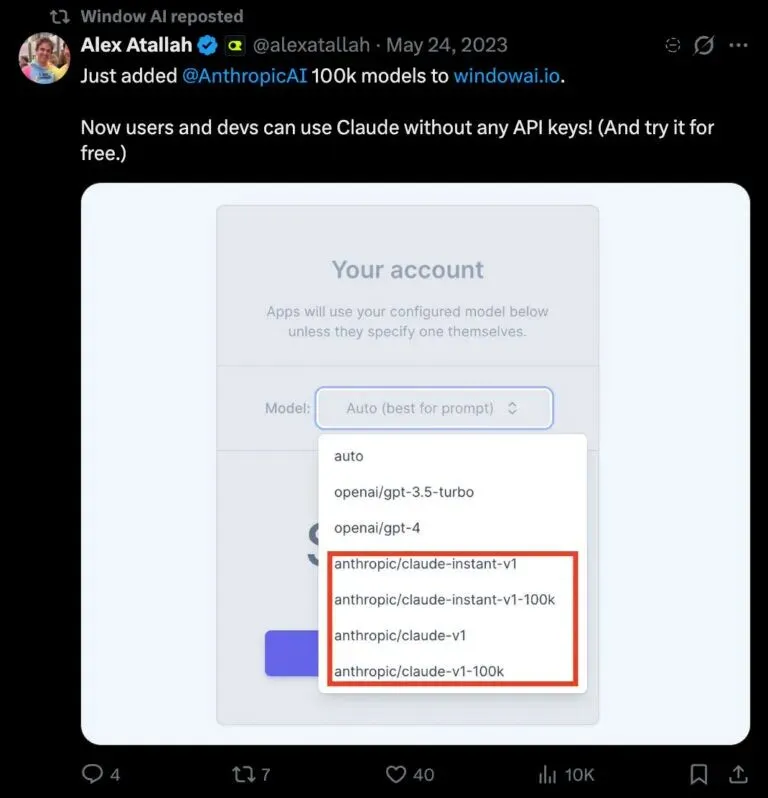Open the windowai.io link
This screenshot has width=768, height=798.
(506, 76)
